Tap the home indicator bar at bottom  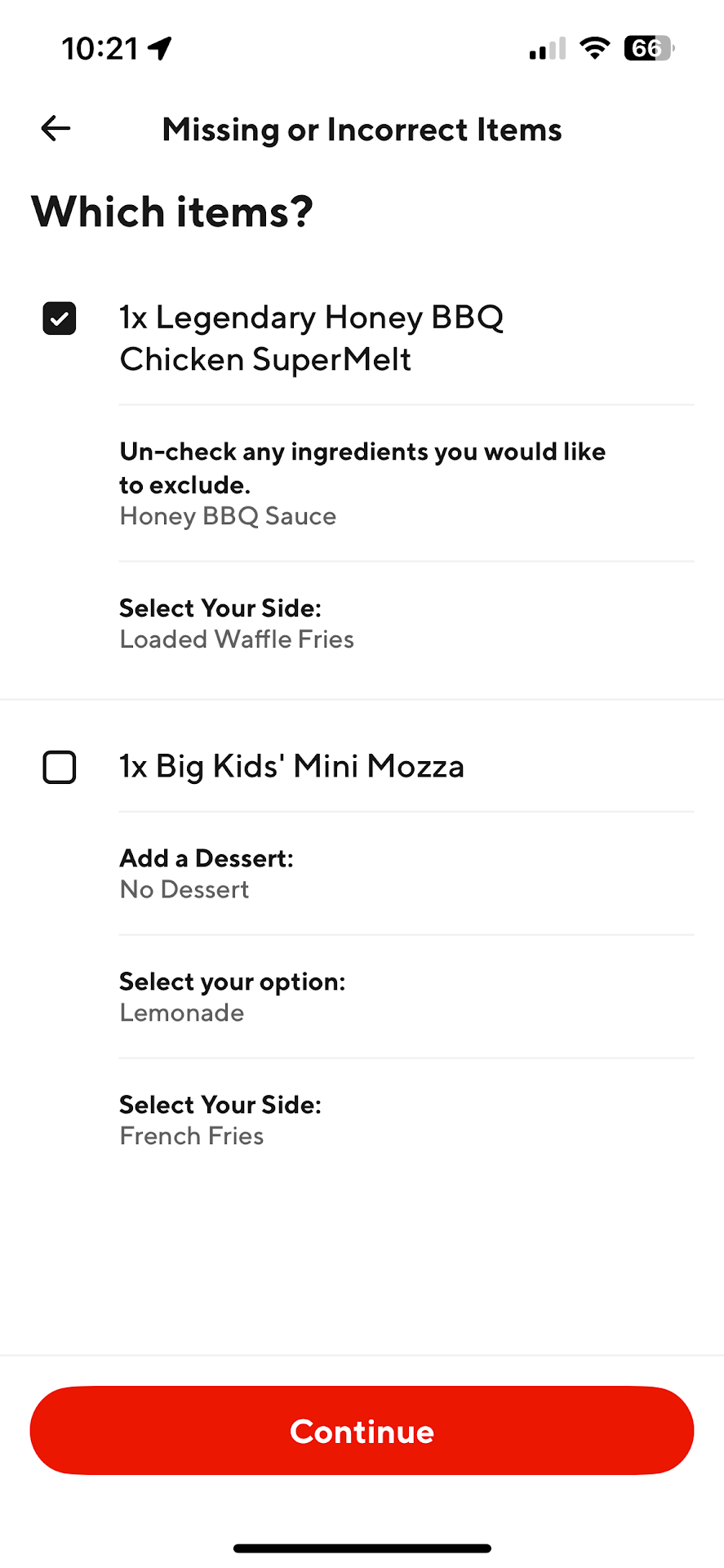pos(362,1548)
